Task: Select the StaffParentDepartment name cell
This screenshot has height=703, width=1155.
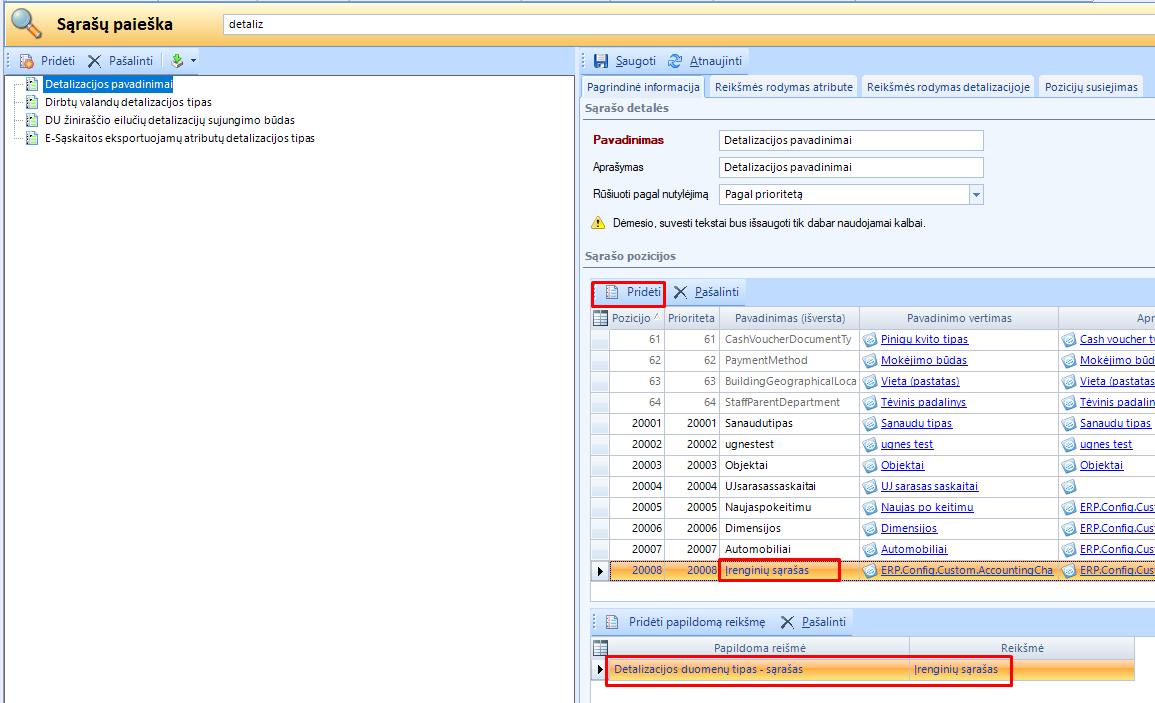Action: (789, 402)
